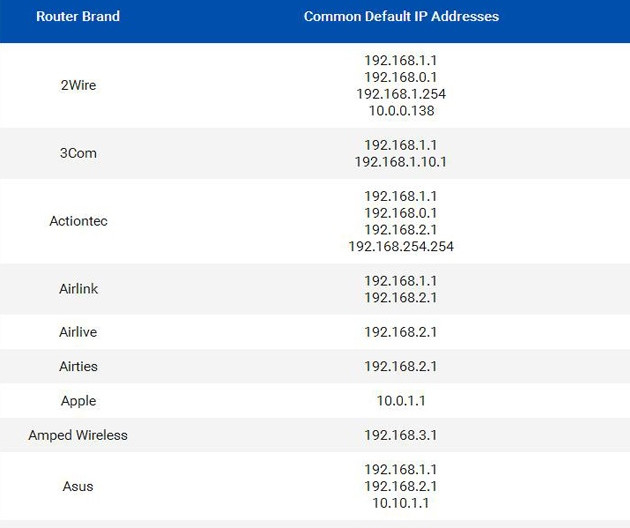Select the Airlive brand name

[x=78, y=332]
